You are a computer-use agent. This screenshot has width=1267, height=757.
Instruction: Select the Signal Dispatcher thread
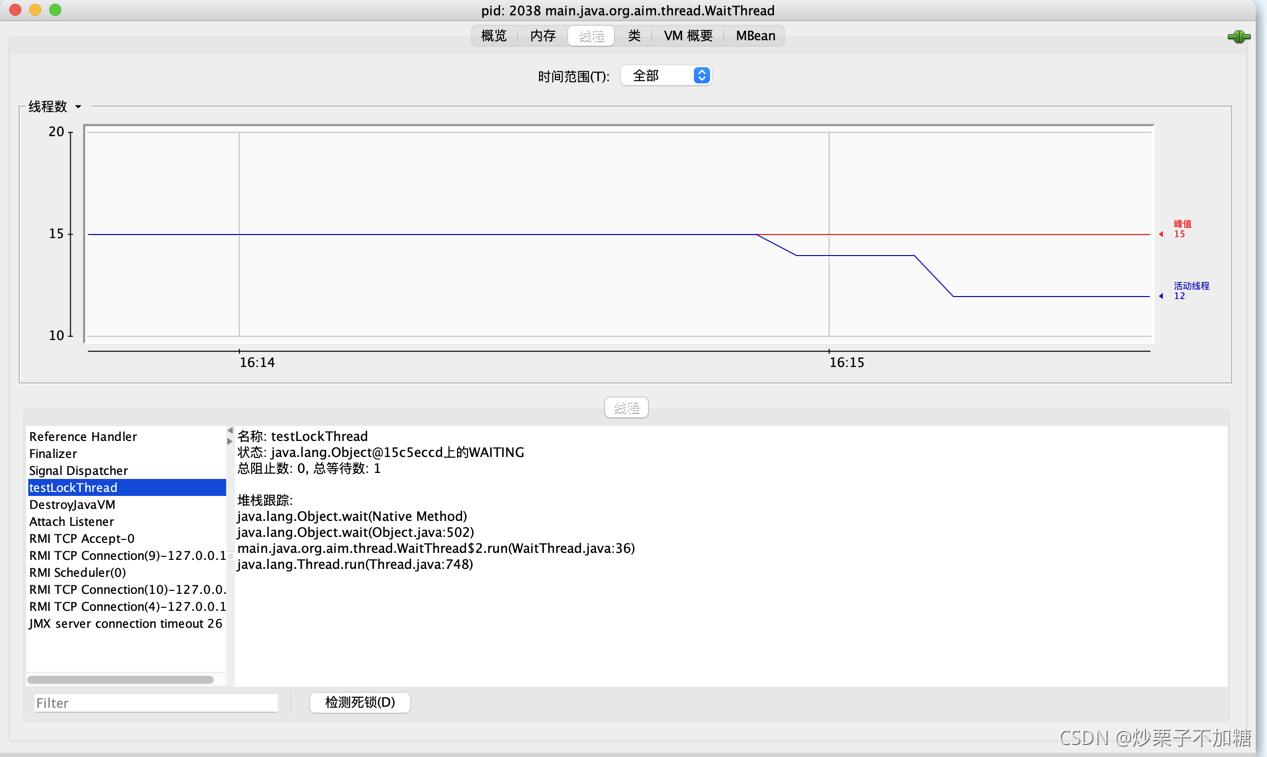[x=126, y=471]
